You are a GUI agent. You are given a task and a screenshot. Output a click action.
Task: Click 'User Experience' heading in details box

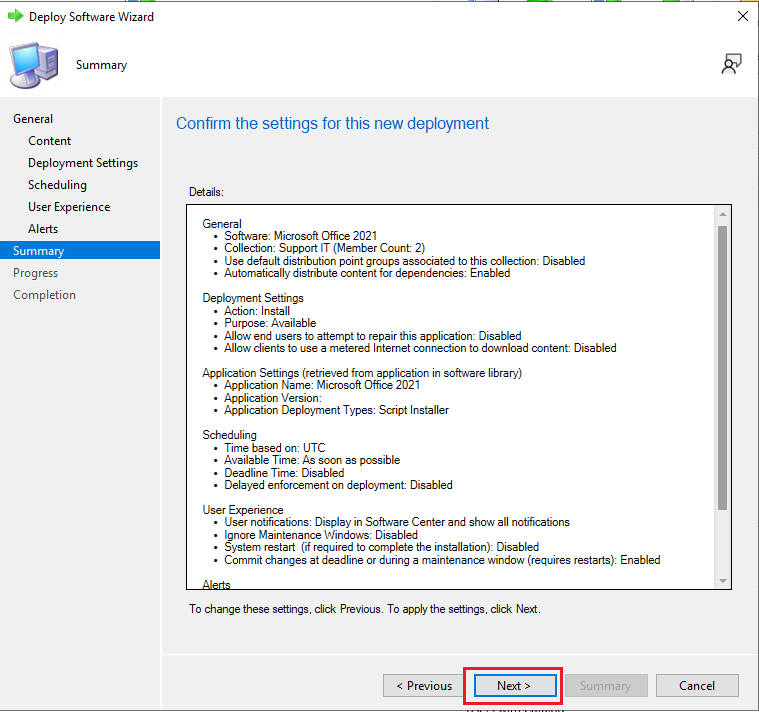pos(243,510)
